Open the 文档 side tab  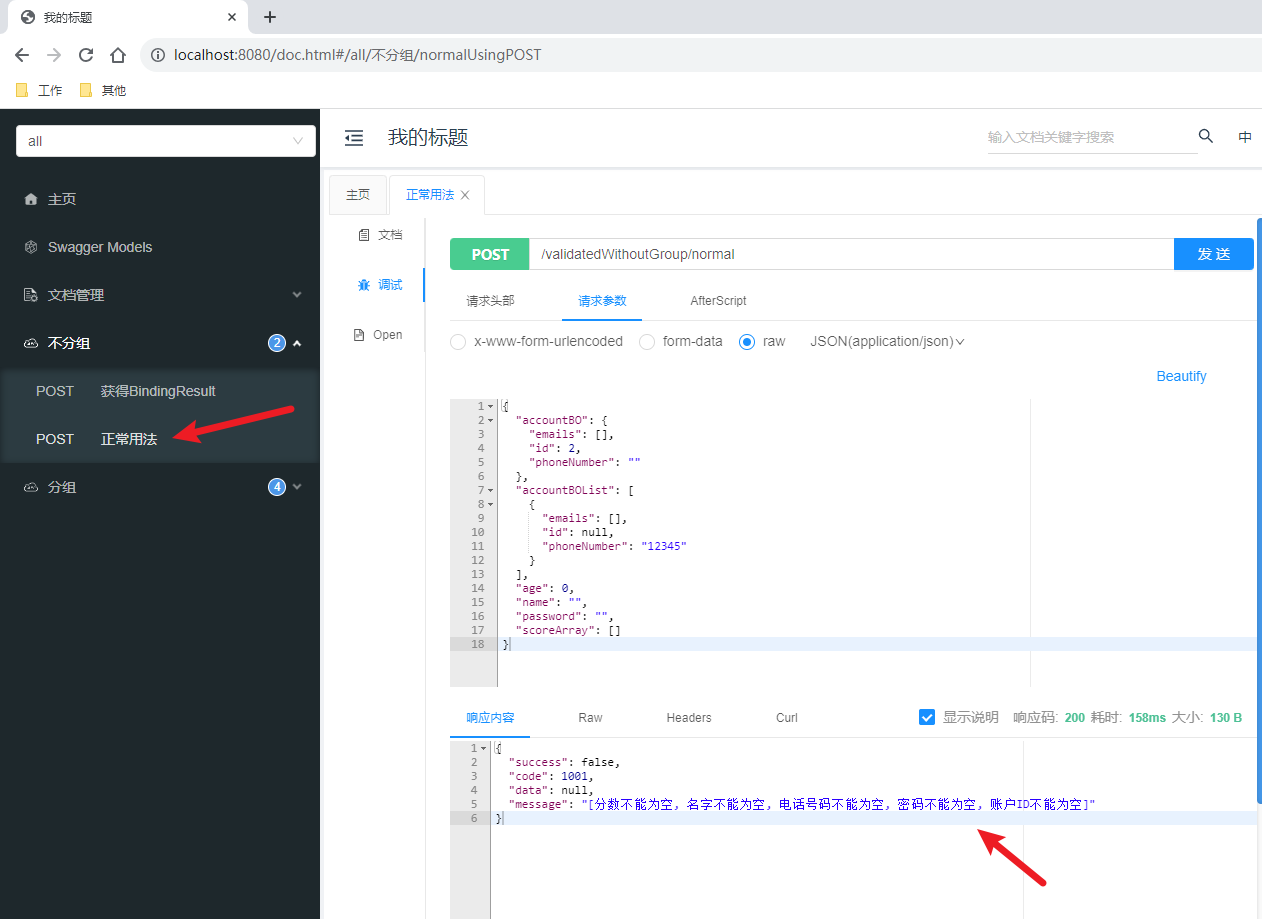[380, 235]
